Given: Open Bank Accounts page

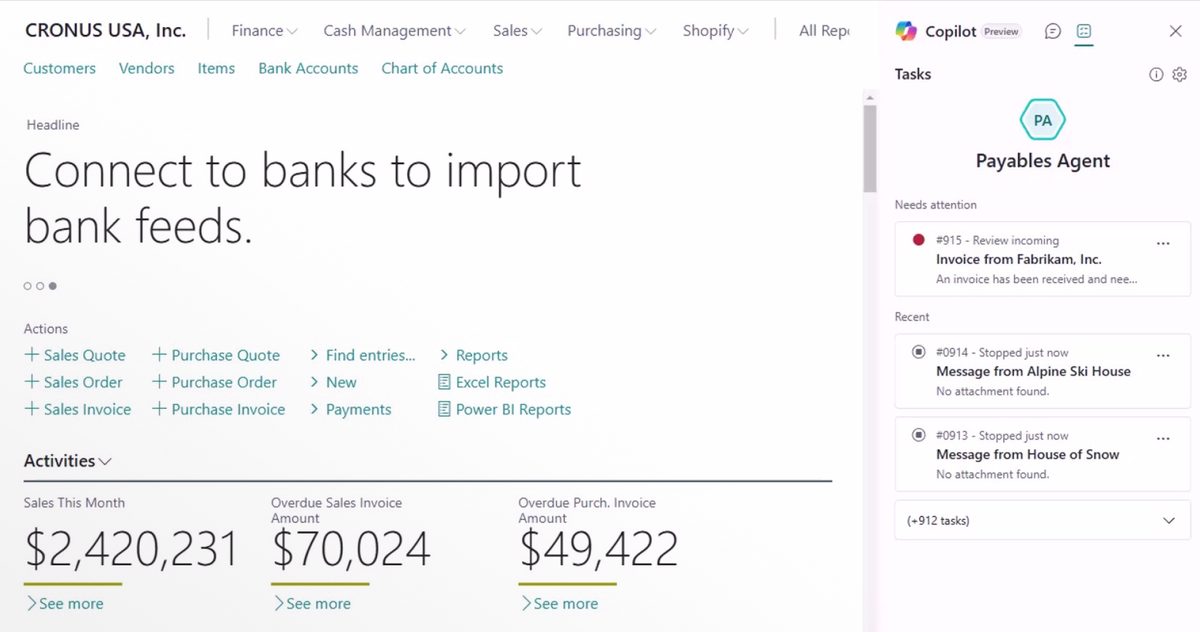Looking at the screenshot, I should pyautogui.click(x=308, y=68).
